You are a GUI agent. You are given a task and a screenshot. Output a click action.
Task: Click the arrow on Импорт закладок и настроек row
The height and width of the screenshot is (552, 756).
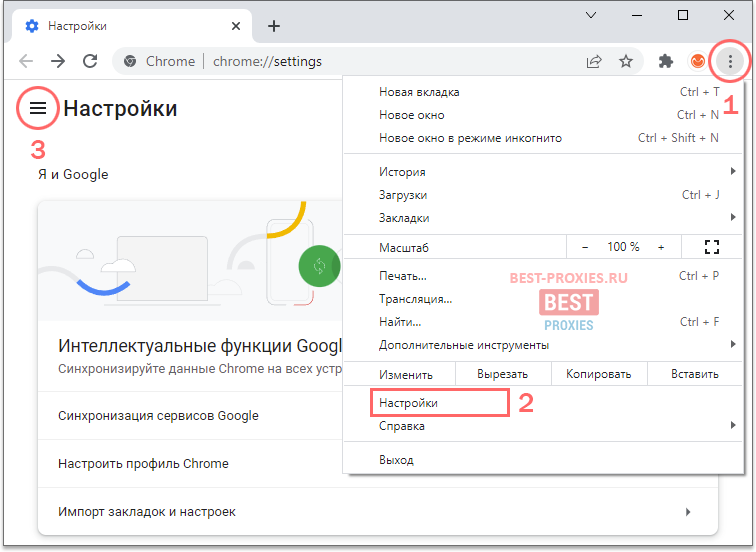coord(688,512)
